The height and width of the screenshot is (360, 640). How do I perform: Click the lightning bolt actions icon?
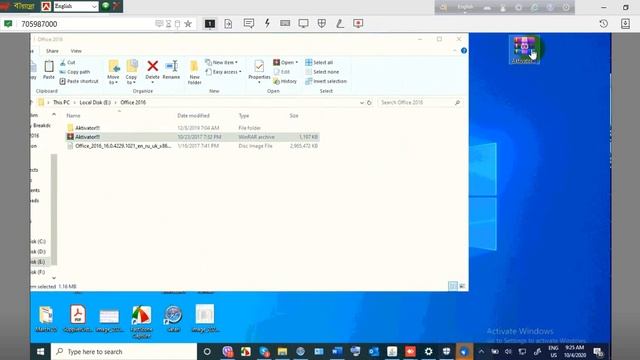(267, 23)
